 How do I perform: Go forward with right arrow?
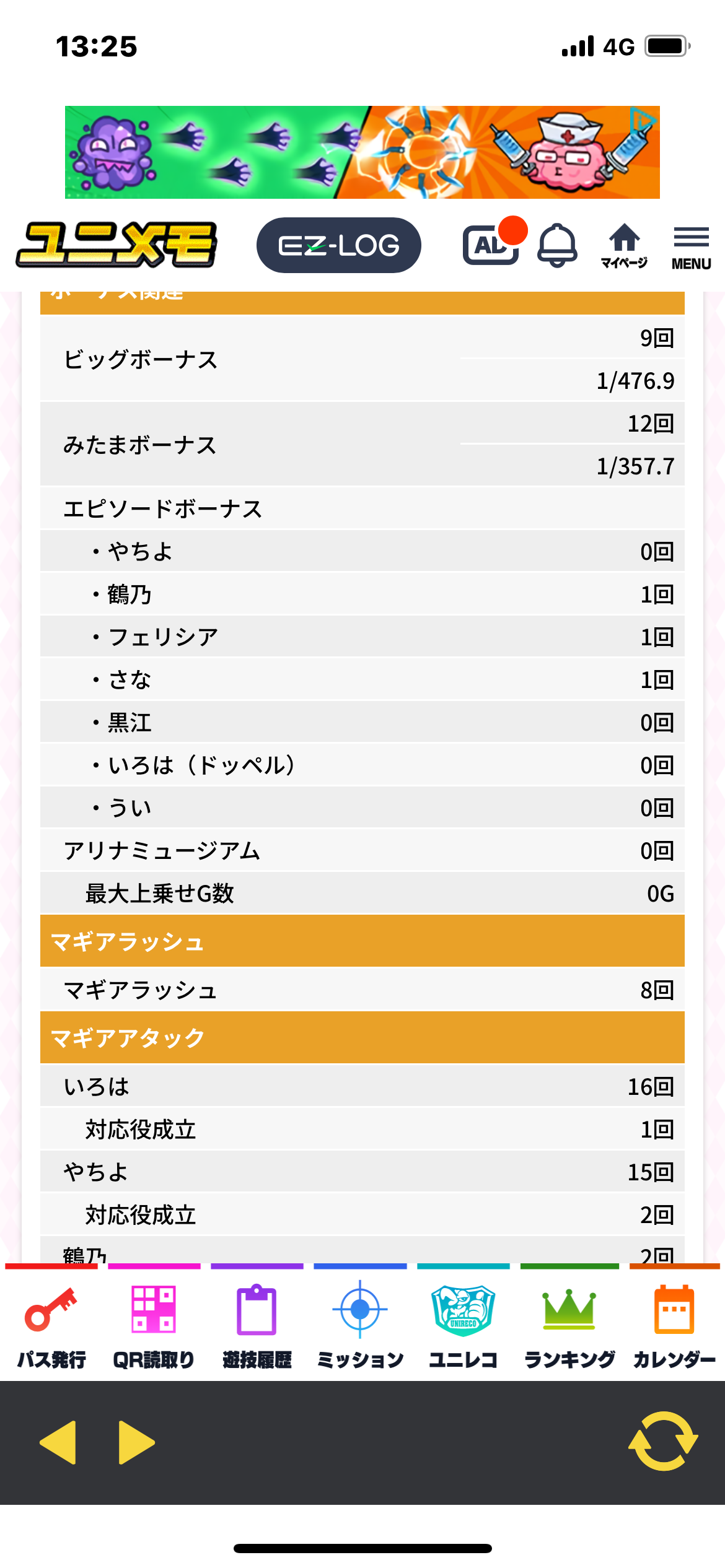(x=136, y=1442)
